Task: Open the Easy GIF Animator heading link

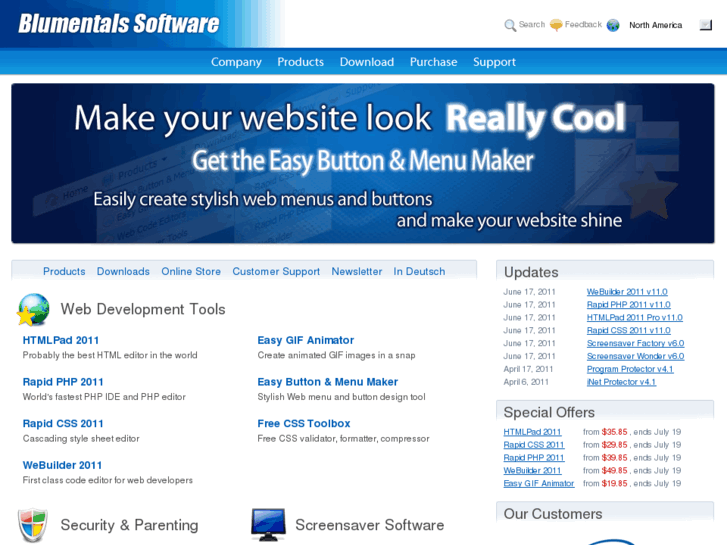Action: (x=306, y=340)
